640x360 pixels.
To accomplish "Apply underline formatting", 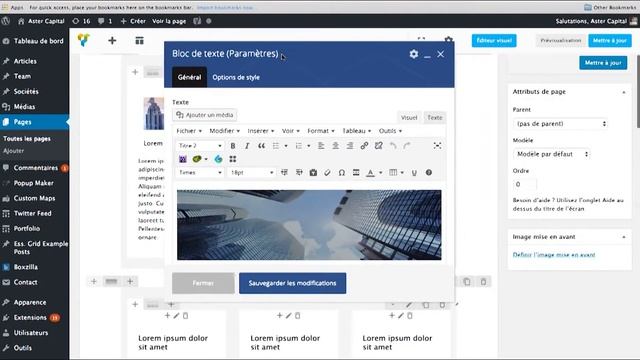I will [x=414, y=173].
